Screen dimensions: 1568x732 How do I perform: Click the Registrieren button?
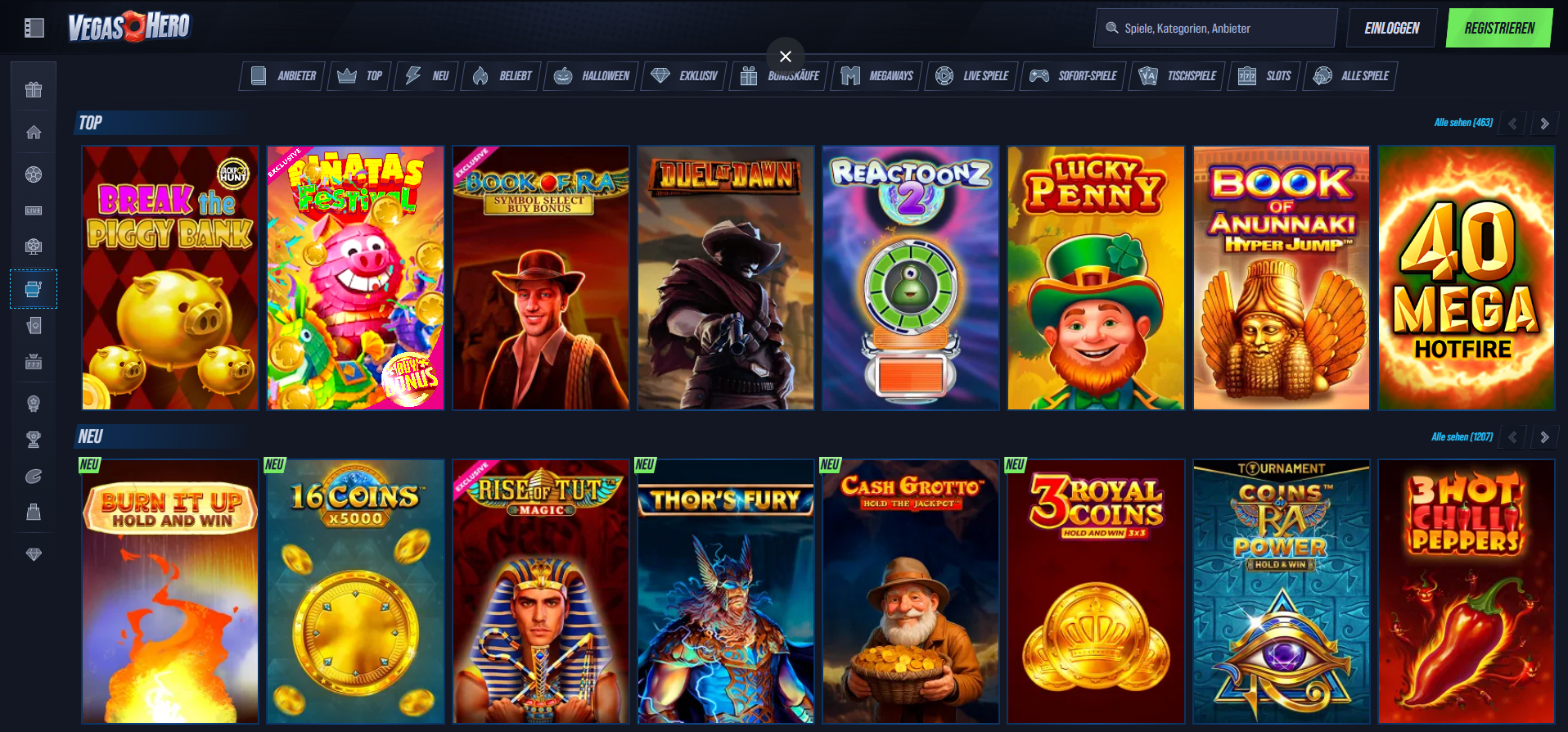point(1499,28)
